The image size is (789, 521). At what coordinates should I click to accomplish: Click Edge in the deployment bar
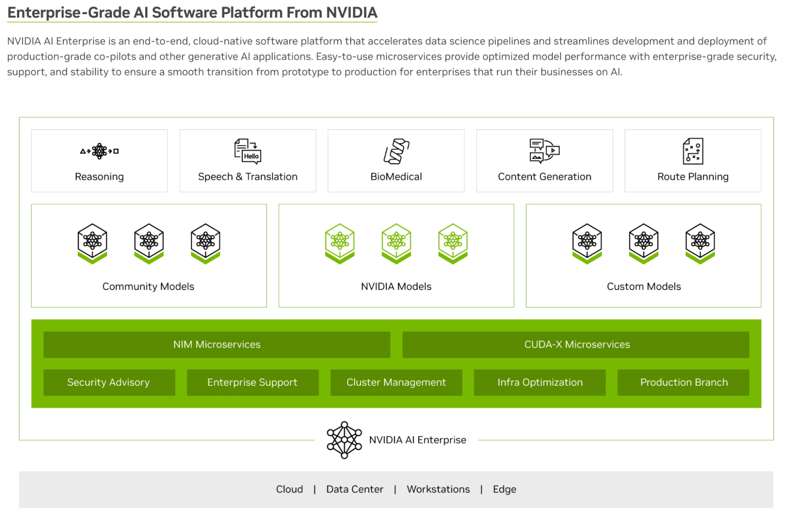click(x=505, y=489)
